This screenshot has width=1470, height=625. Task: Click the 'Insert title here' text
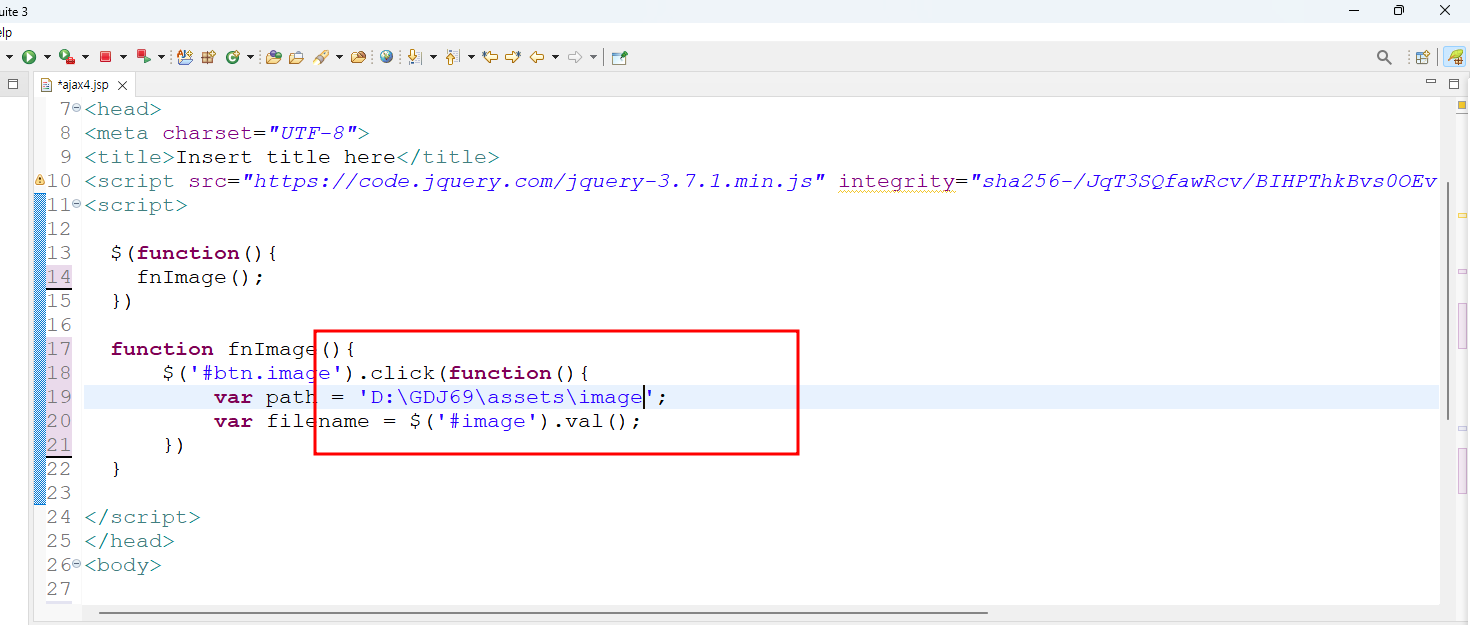286,157
